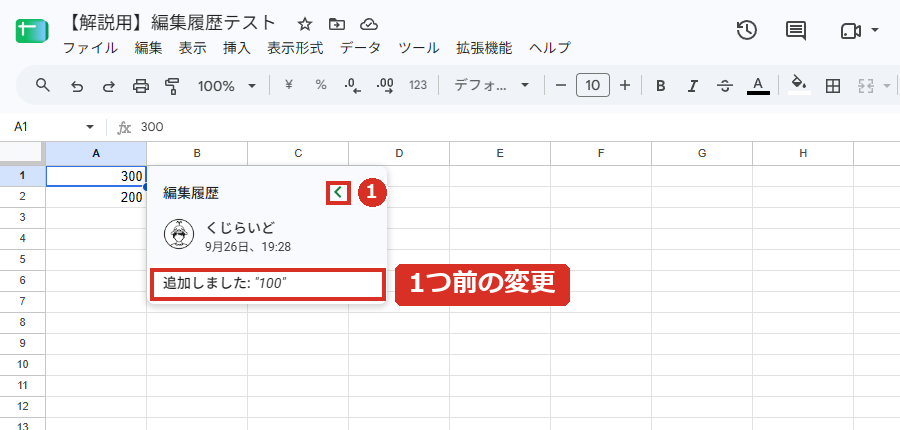This screenshot has width=900, height=430.
Task: Undo the last action
Action: pyautogui.click(x=76, y=86)
